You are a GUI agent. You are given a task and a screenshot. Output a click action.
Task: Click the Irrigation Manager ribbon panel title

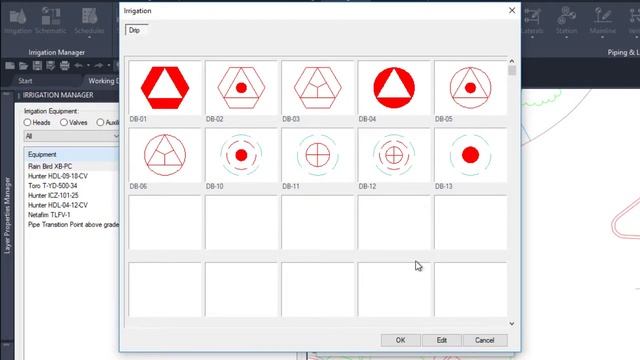coord(57,52)
